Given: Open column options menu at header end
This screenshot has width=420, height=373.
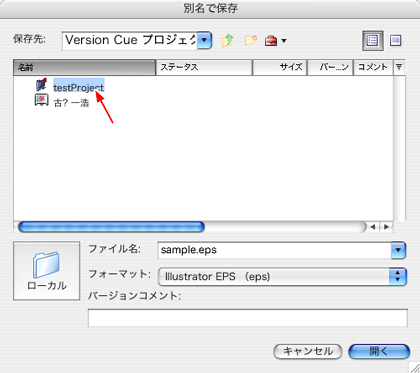Looking at the screenshot, I should pyautogui.click(x=399, y=68).
